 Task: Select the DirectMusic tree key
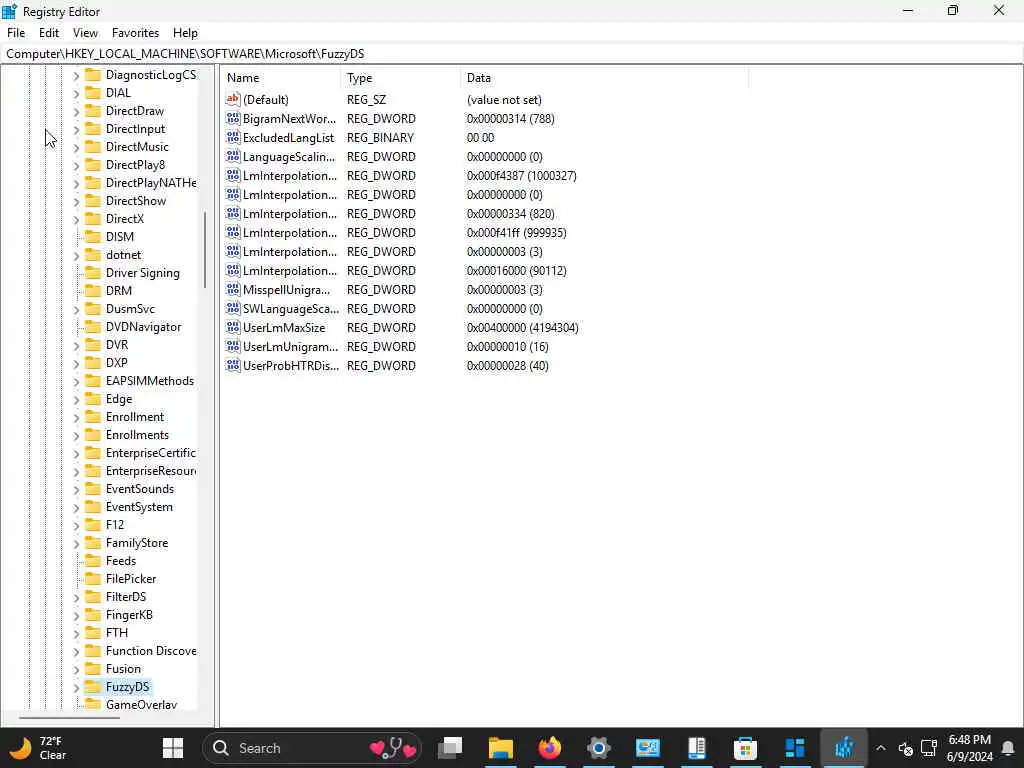click(x=137, y=147)
